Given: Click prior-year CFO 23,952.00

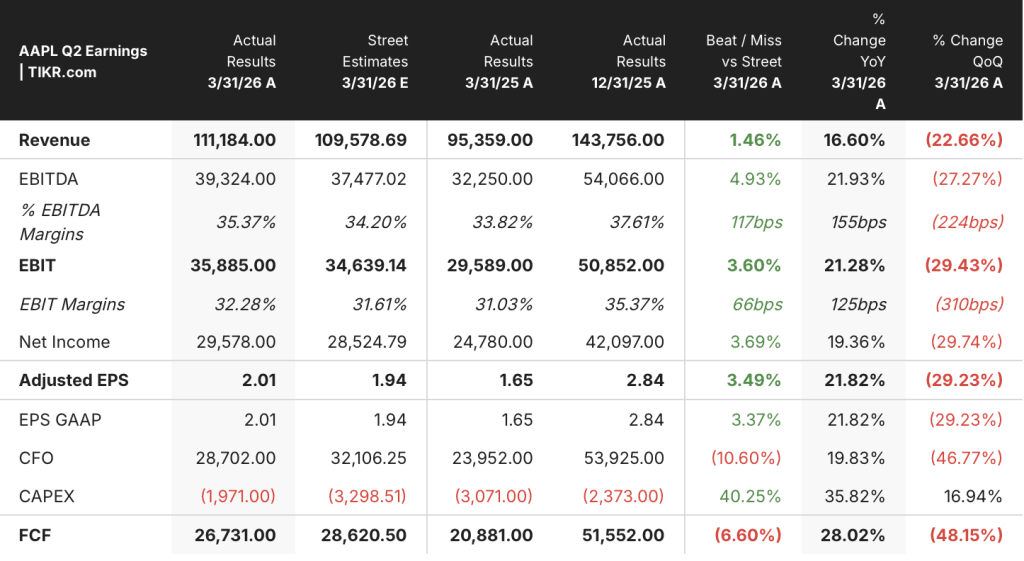Looking at the screenshot, I should pos(492,458).
